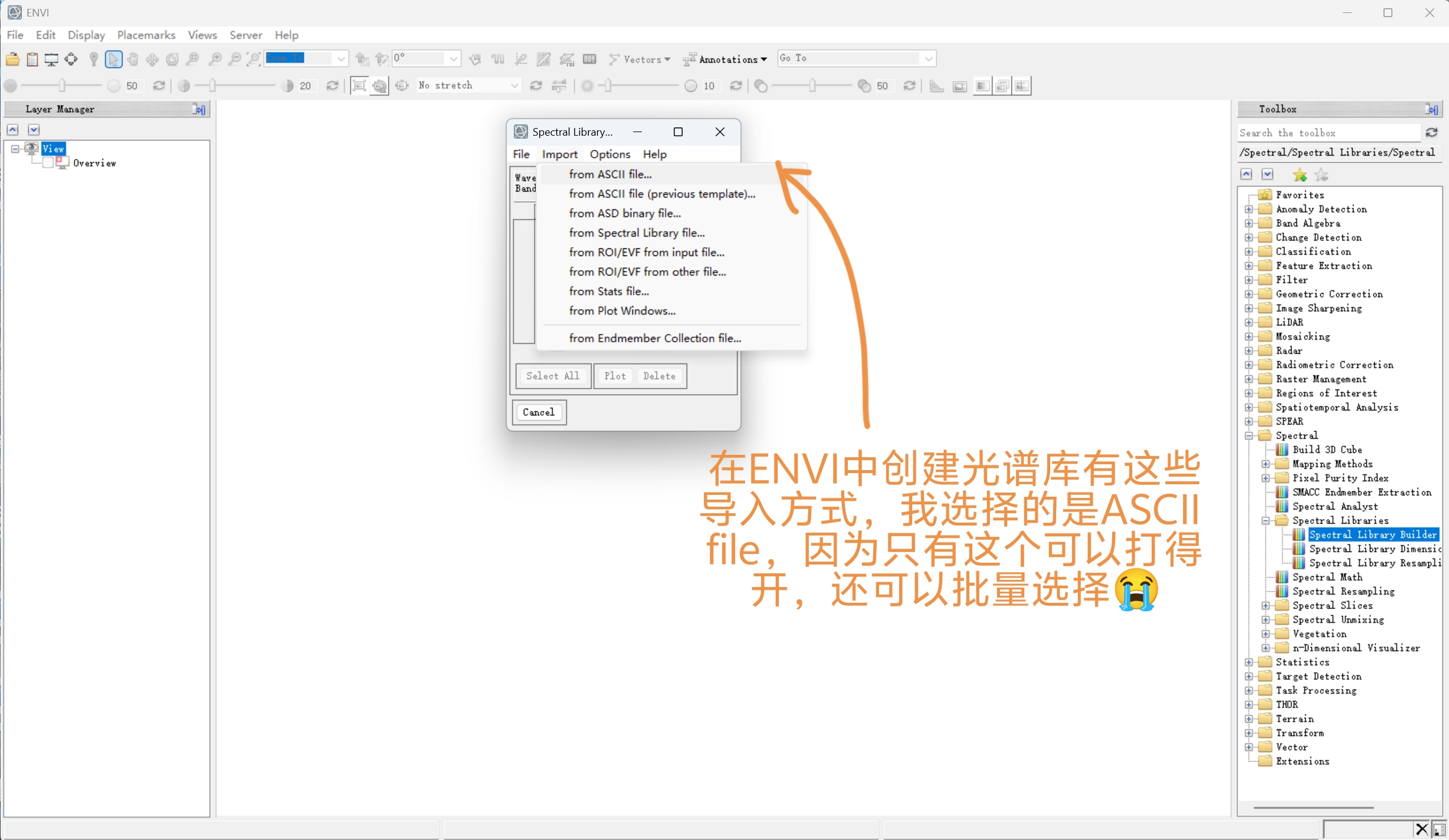The width and height of the screenshot is (1449, 840).
Task: Click the Open file folder icon
Action: pyautogui.click(x=12, y=59)
